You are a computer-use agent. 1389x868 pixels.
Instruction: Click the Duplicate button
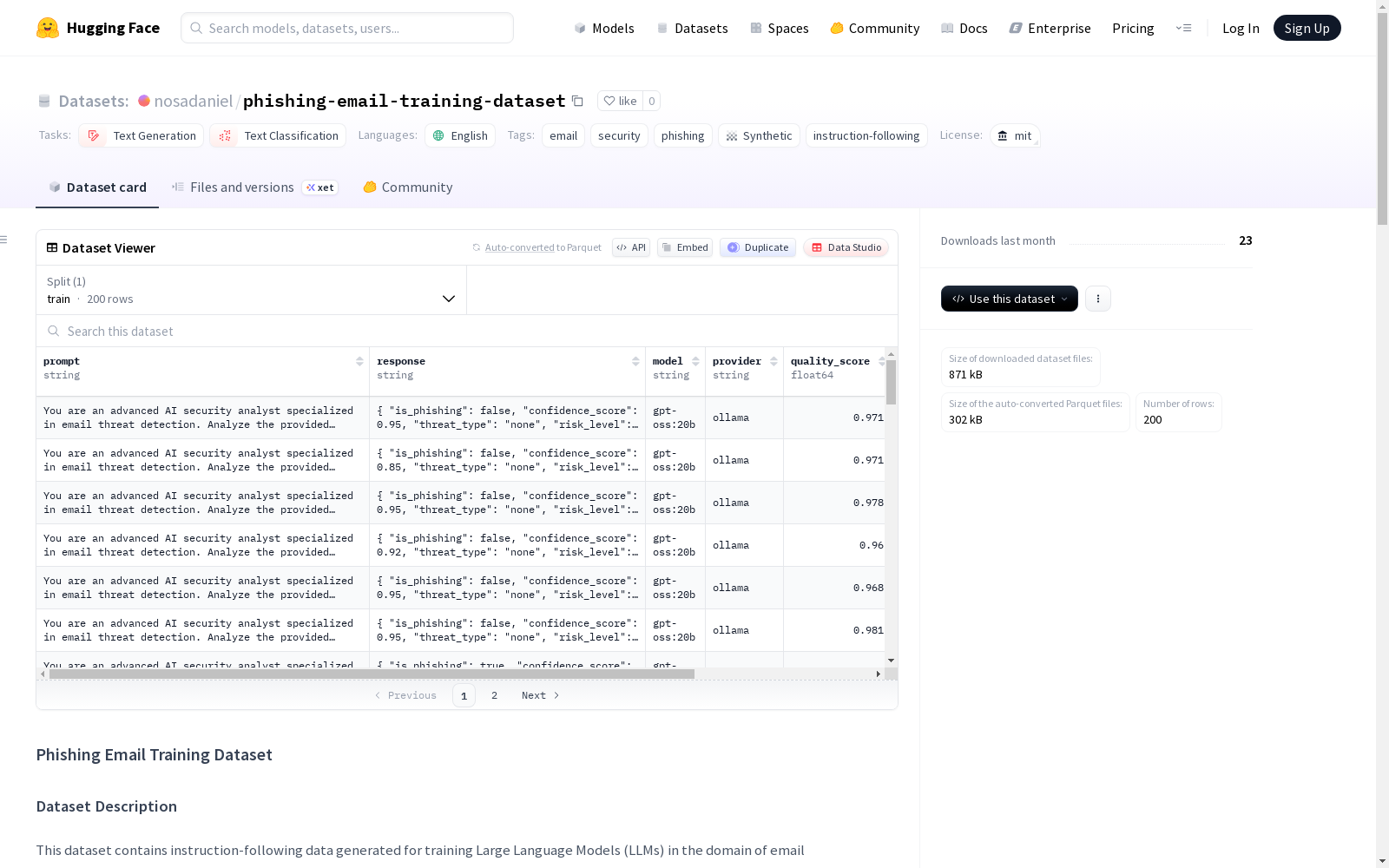(758, 247)
